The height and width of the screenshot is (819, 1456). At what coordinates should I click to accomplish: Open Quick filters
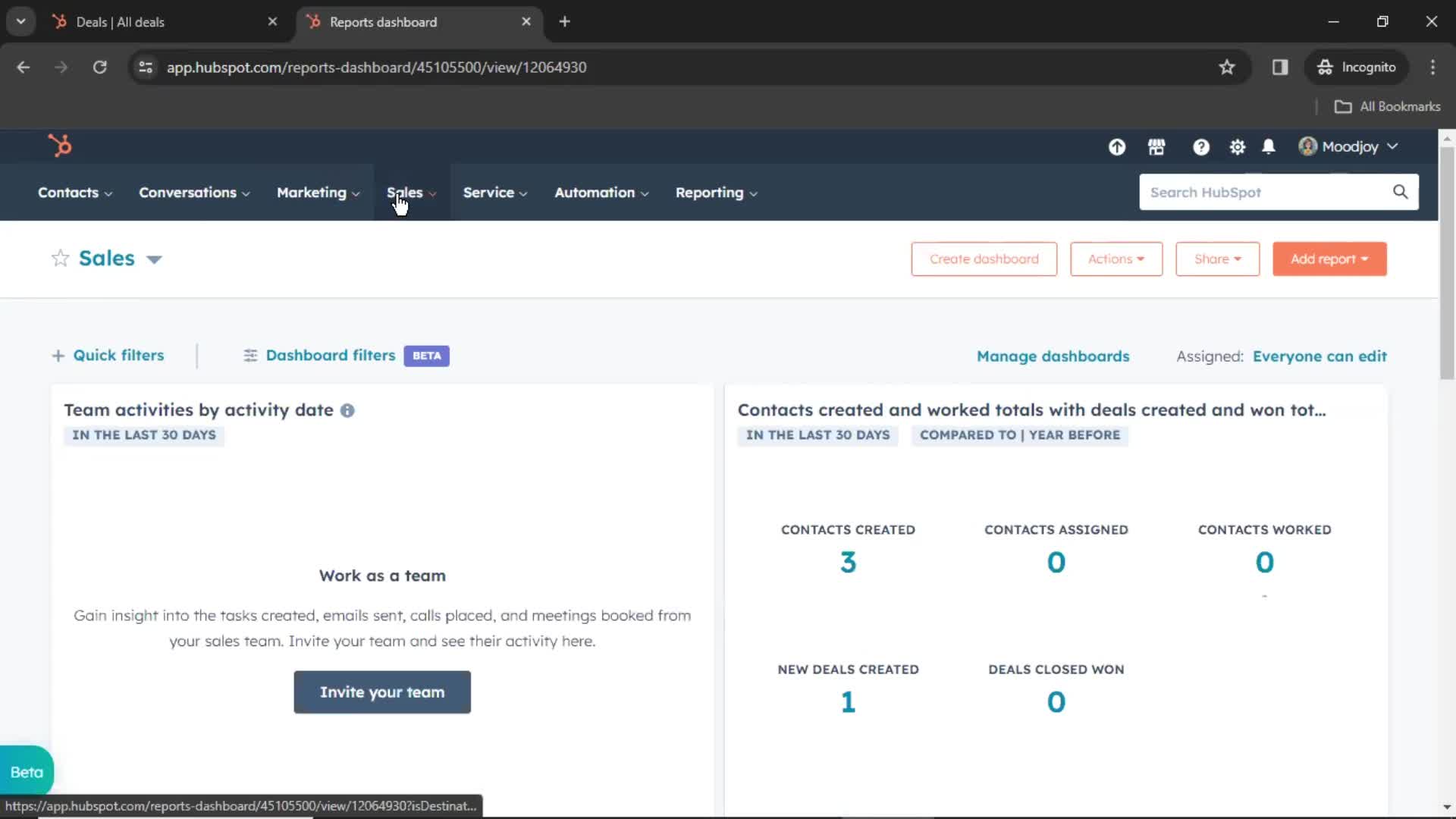pyautogui.click(x=118, y=356)
